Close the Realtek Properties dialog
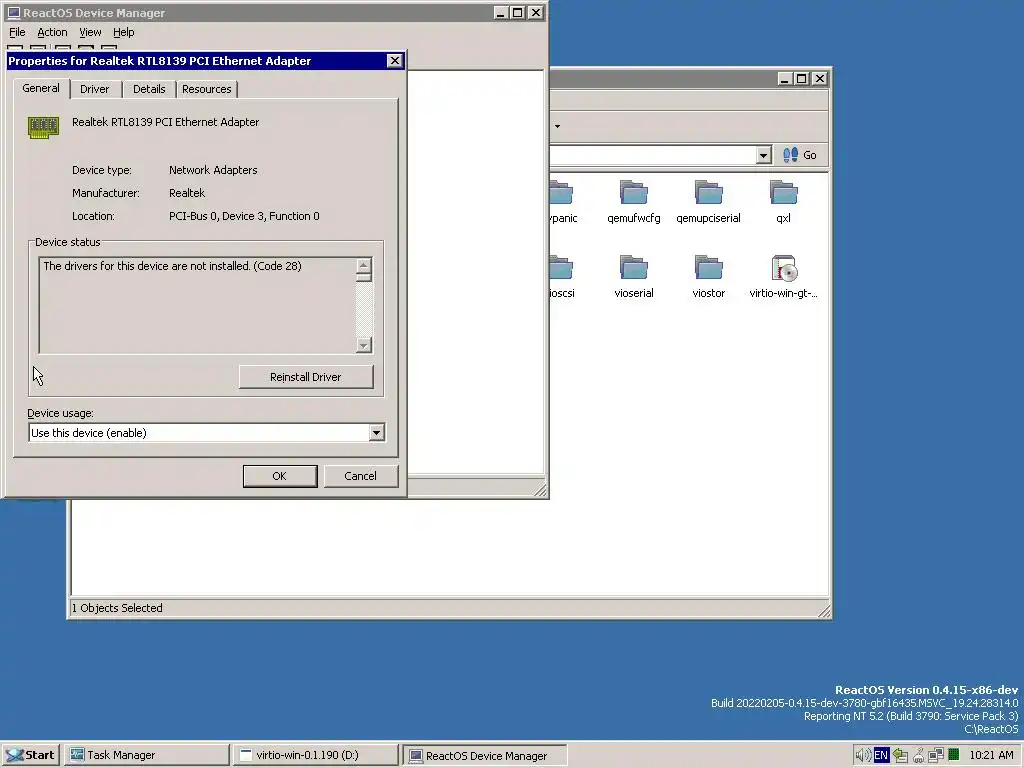1024x768 pixels. 394,61
